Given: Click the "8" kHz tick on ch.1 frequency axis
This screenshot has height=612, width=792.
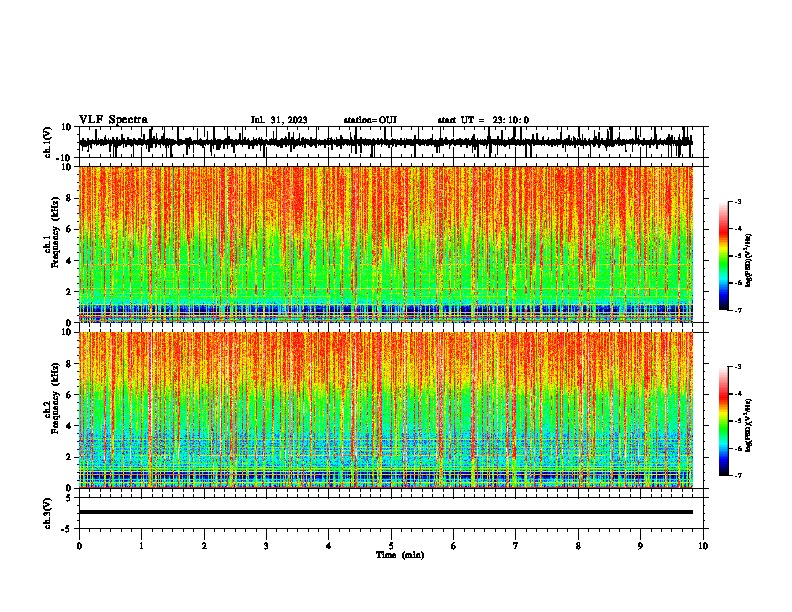Looking at the screenshot, I should click(x=70, y=198).
